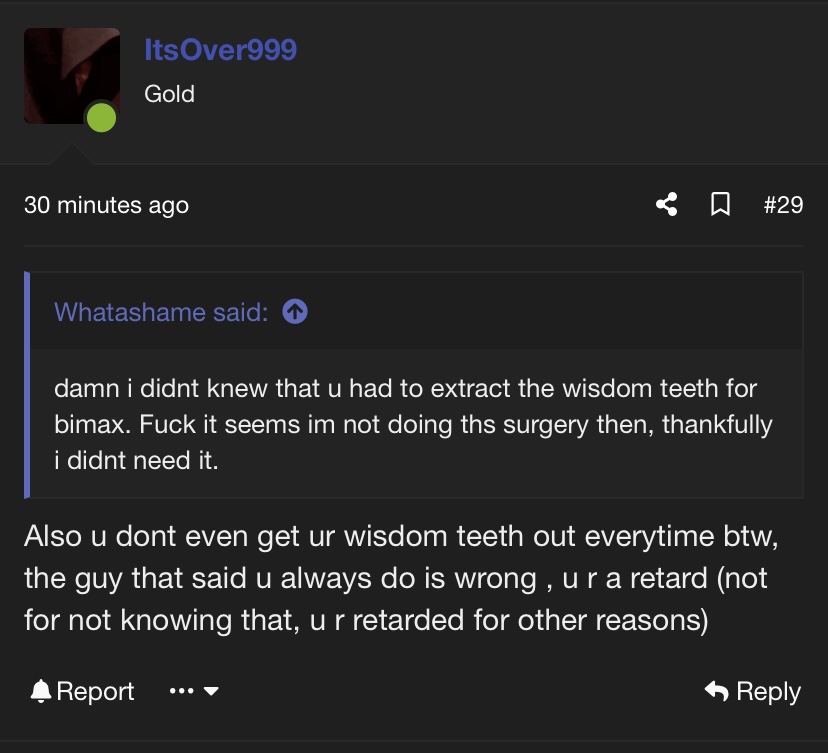
Task: Click the Report bell icon
Action: [x=41, y=691]
